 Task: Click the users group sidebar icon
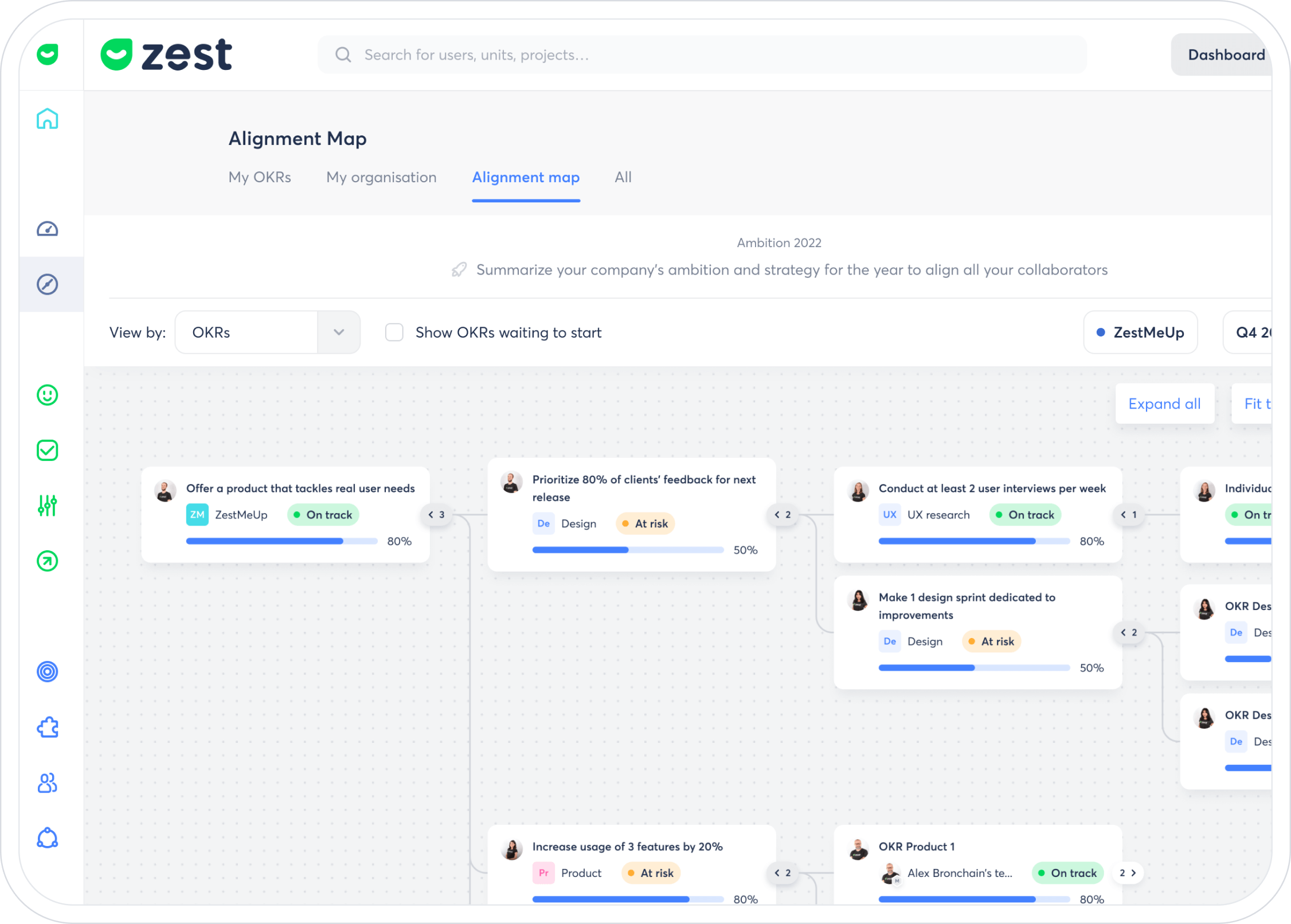click(48, 782)
